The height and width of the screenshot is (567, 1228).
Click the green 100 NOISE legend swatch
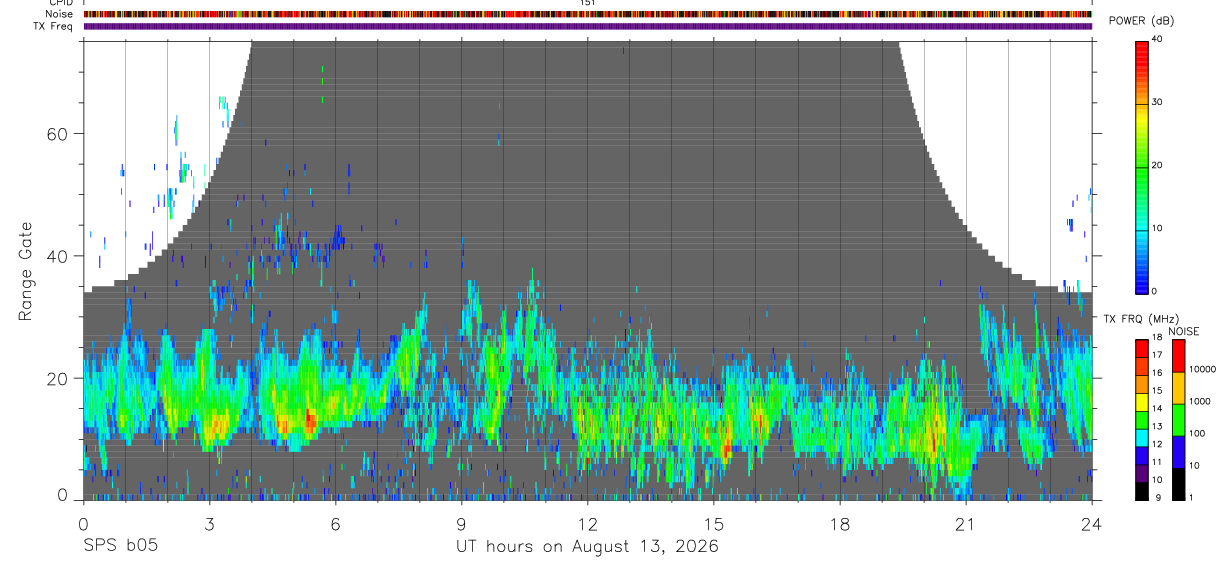pos(1178,419)
